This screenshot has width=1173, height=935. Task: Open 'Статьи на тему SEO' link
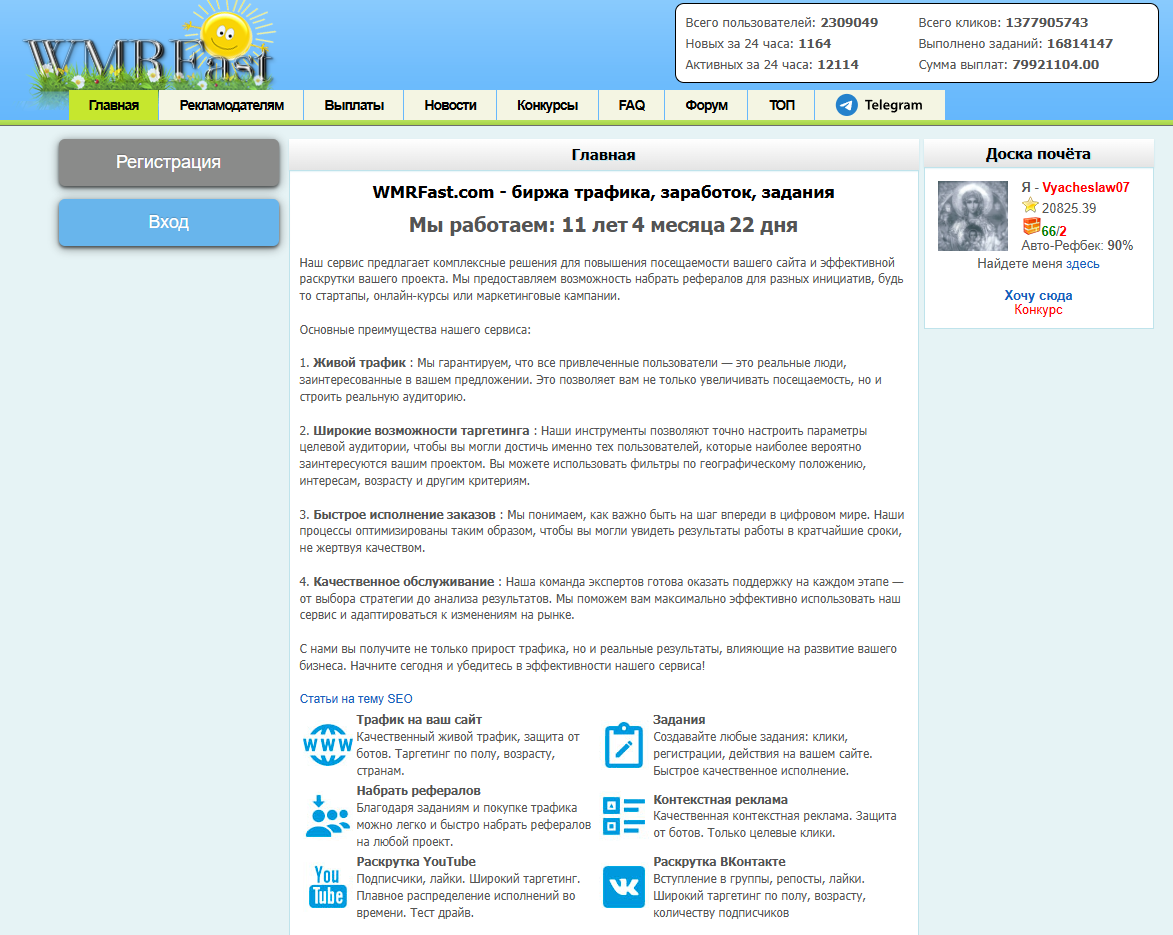click(x=356, y=699)
